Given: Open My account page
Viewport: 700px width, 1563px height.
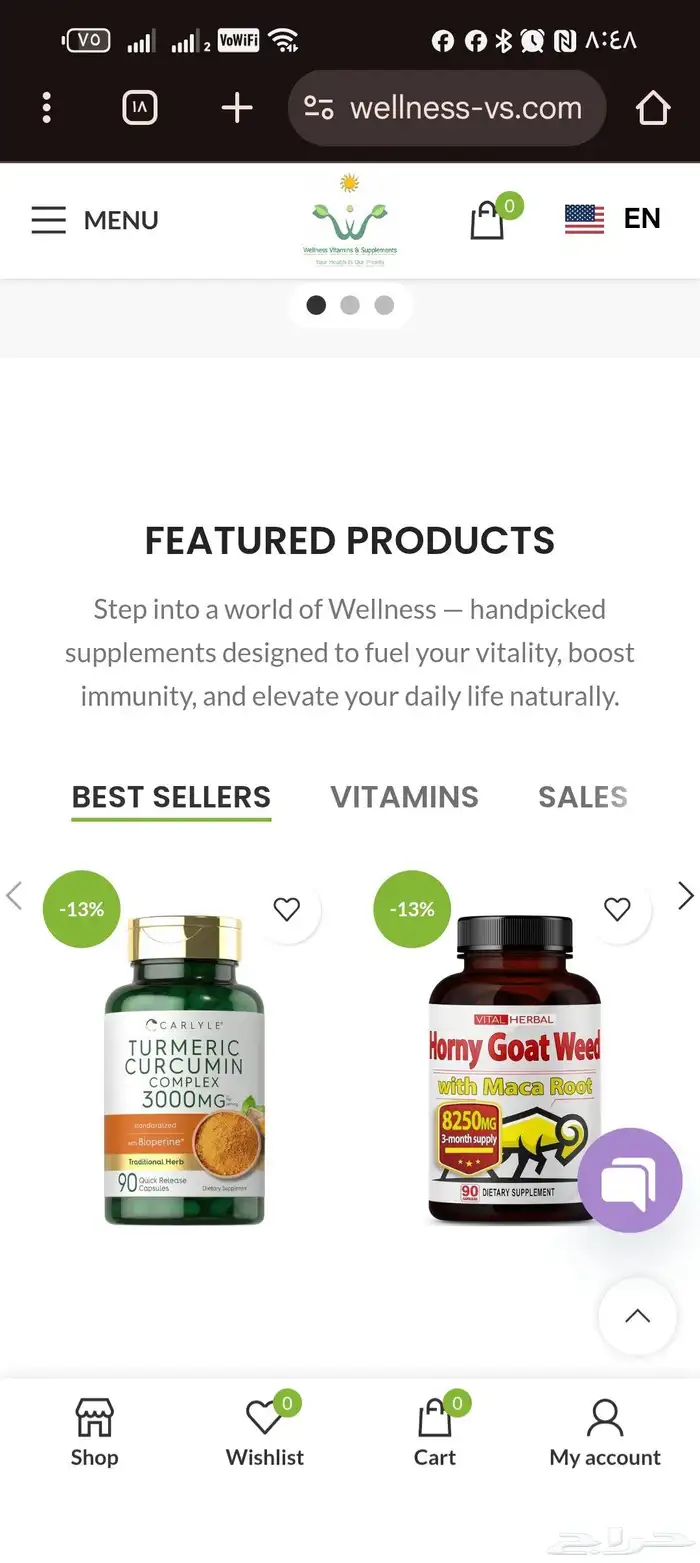Looking at the screenshot, I should [x=605, y=1433].
